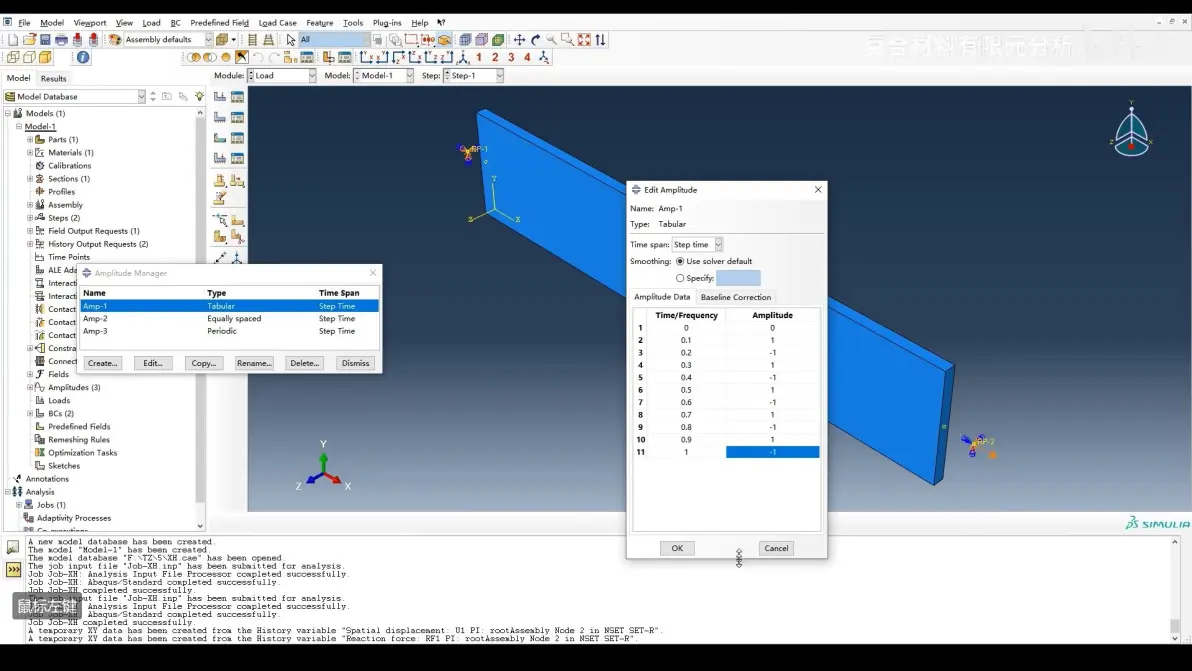The width and height of the screenshot is (1192, 671).
Task: Select the box zoom tool
Action: tap(567, 40)
